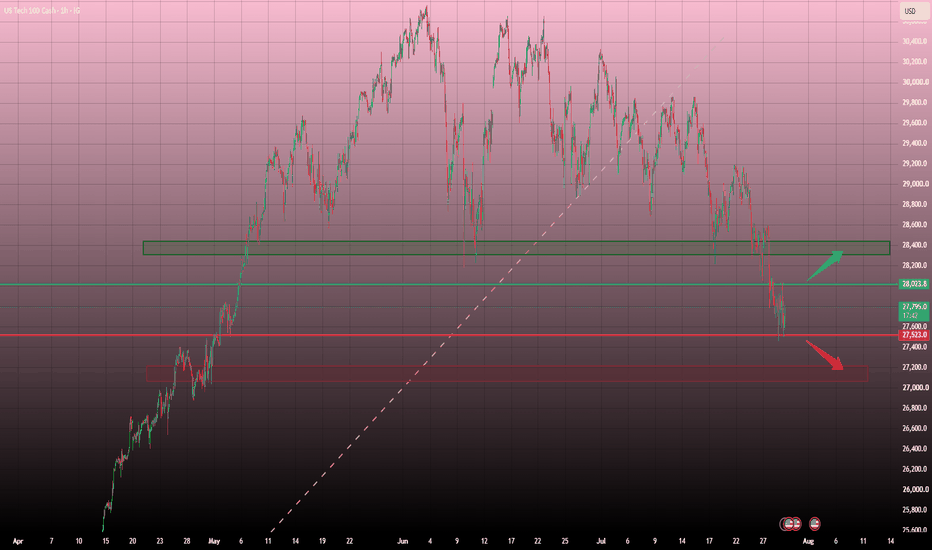
Task: Click the 26,400.0 price axis value
Action: click(x=915, y=449)
